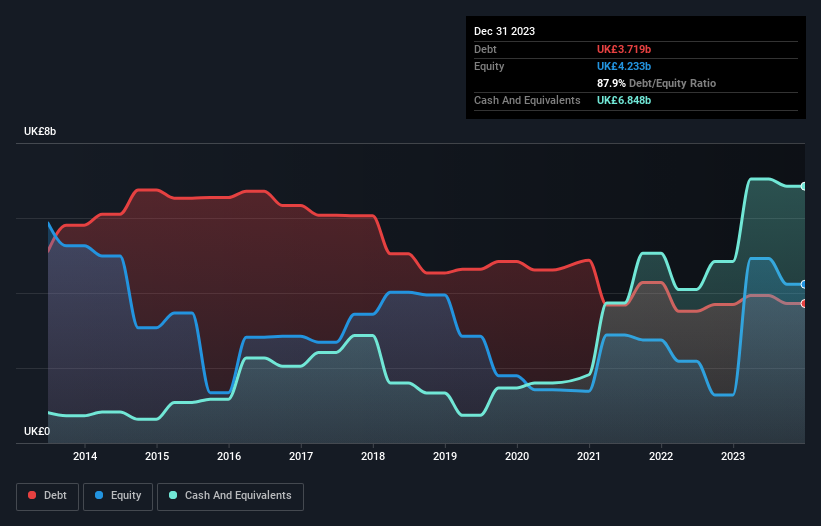The image size is (821, 526).
Task: Click the UK£6.848b cash value
Action: point(624,100)
